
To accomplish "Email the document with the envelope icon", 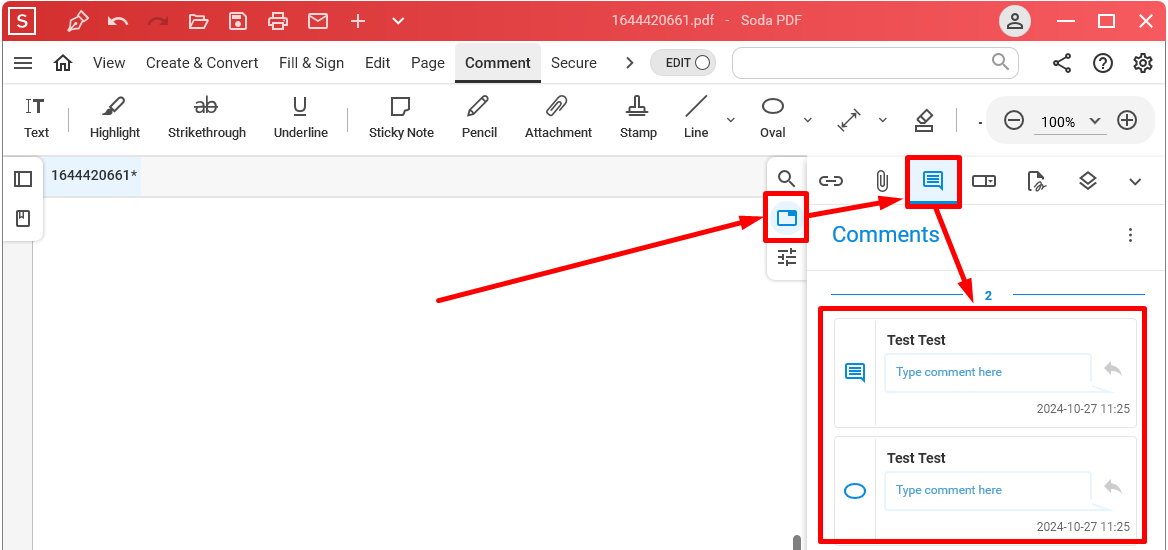I will point(318,21).
